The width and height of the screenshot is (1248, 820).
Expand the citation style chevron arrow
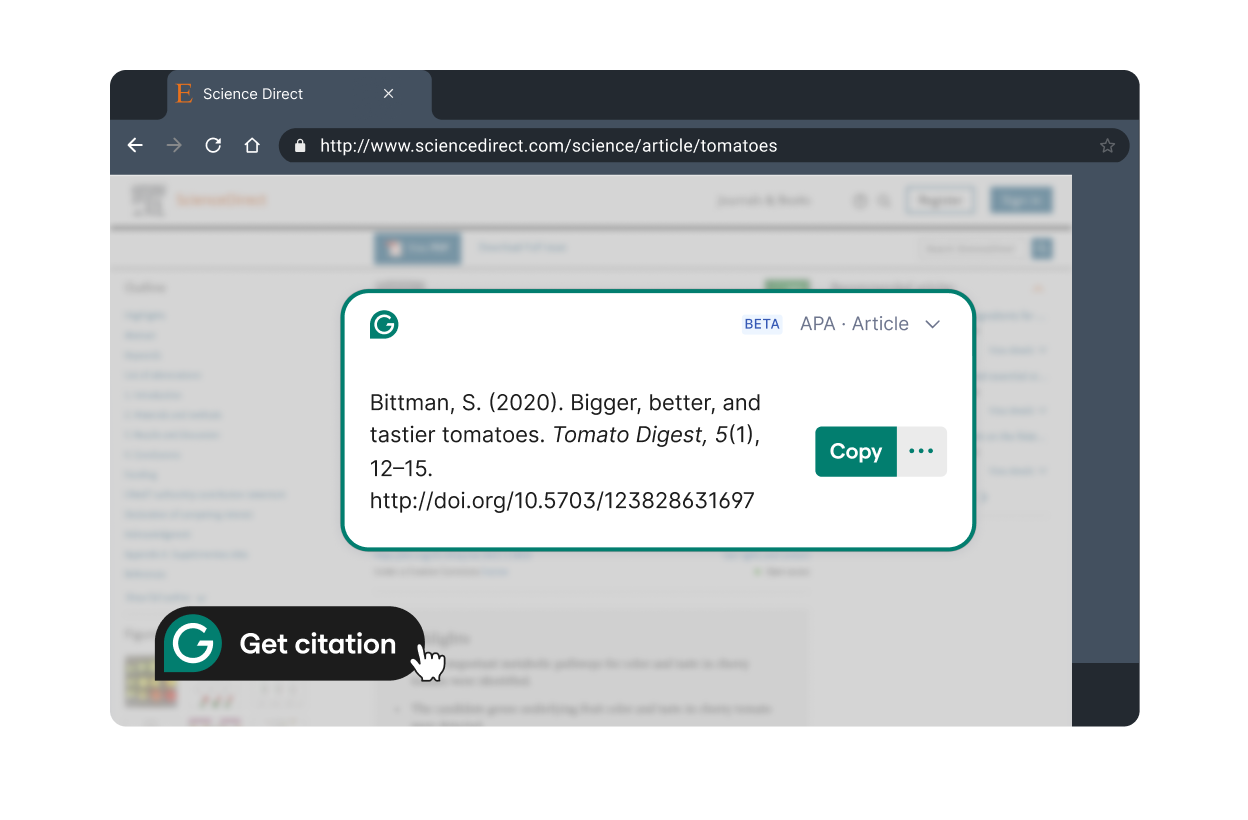[932, 324]
